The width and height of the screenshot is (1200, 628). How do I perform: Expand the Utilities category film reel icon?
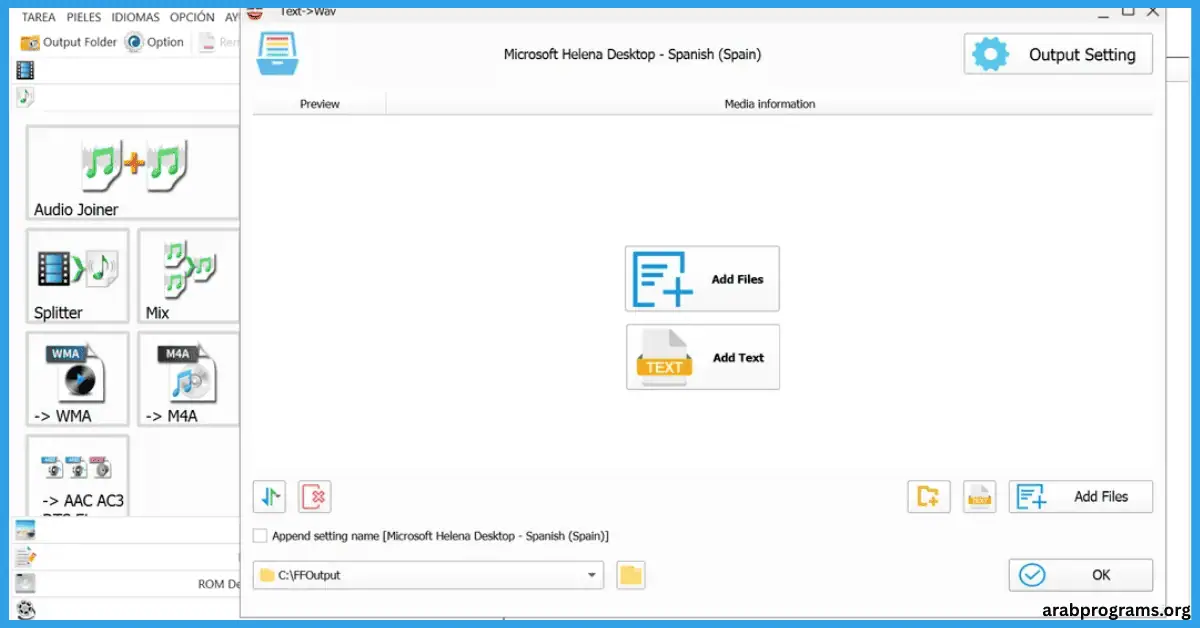25,608
